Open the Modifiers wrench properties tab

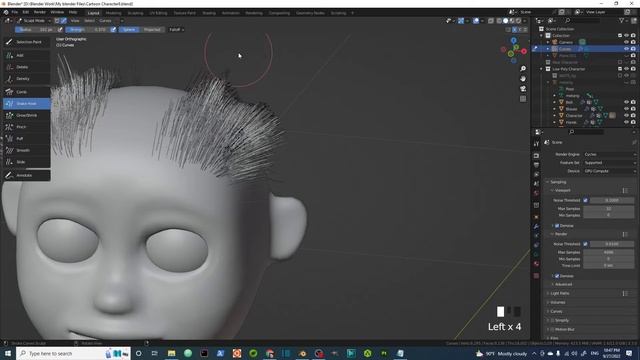click(x=536, y=226)
